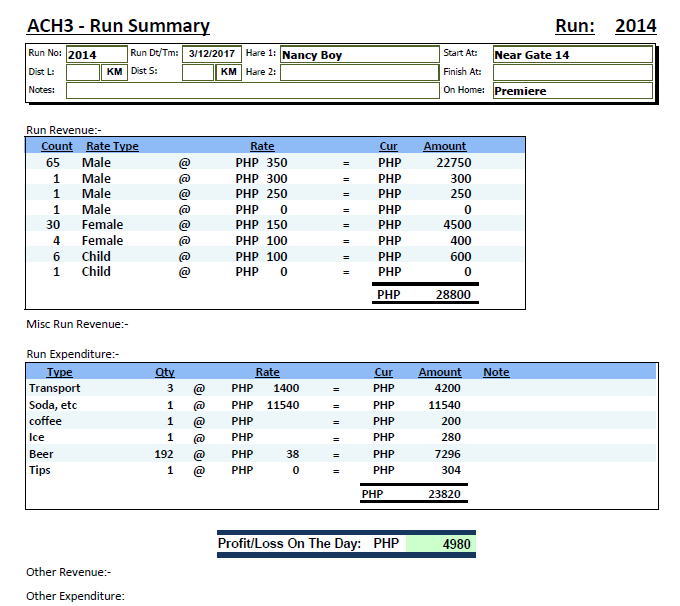Select the empty Notes field
The image size is (680, 606).
(x=252, y=90)
